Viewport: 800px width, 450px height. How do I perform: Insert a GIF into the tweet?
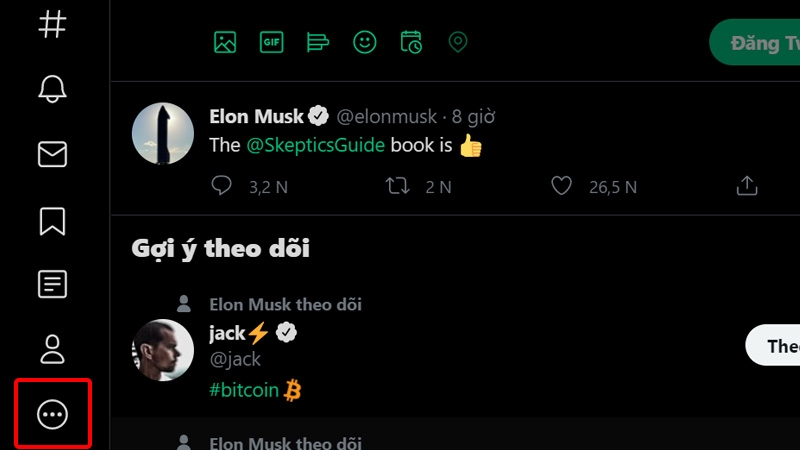click(x=271, y=42)
